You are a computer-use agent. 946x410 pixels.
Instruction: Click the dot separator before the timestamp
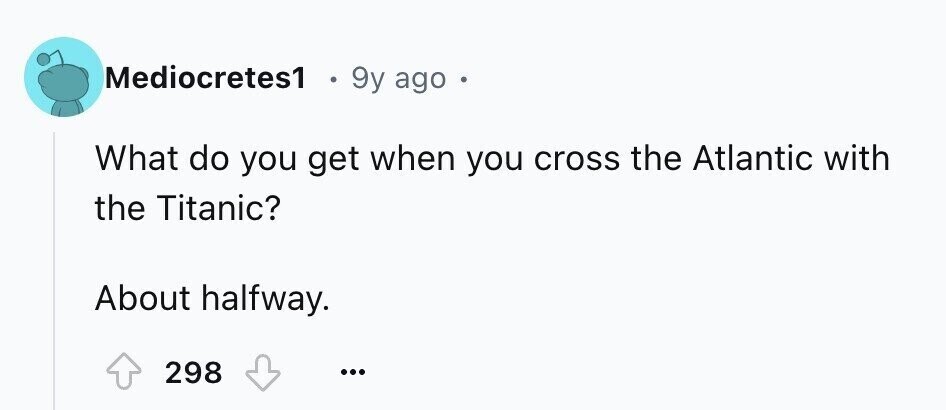[x=331, y=79]
